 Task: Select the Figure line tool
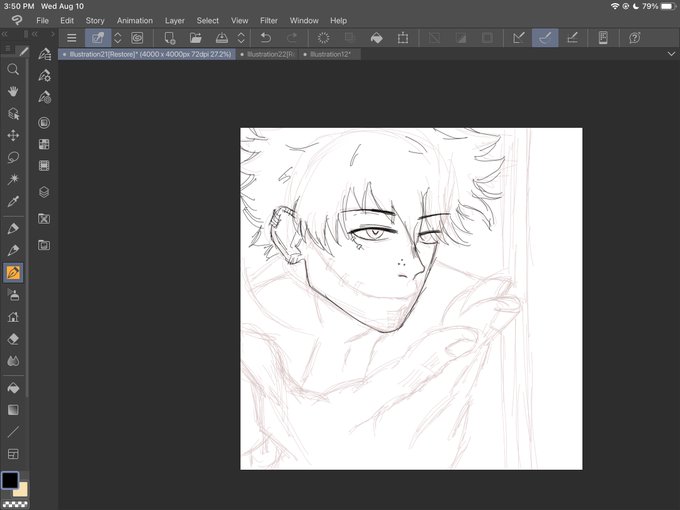point(13,432)
